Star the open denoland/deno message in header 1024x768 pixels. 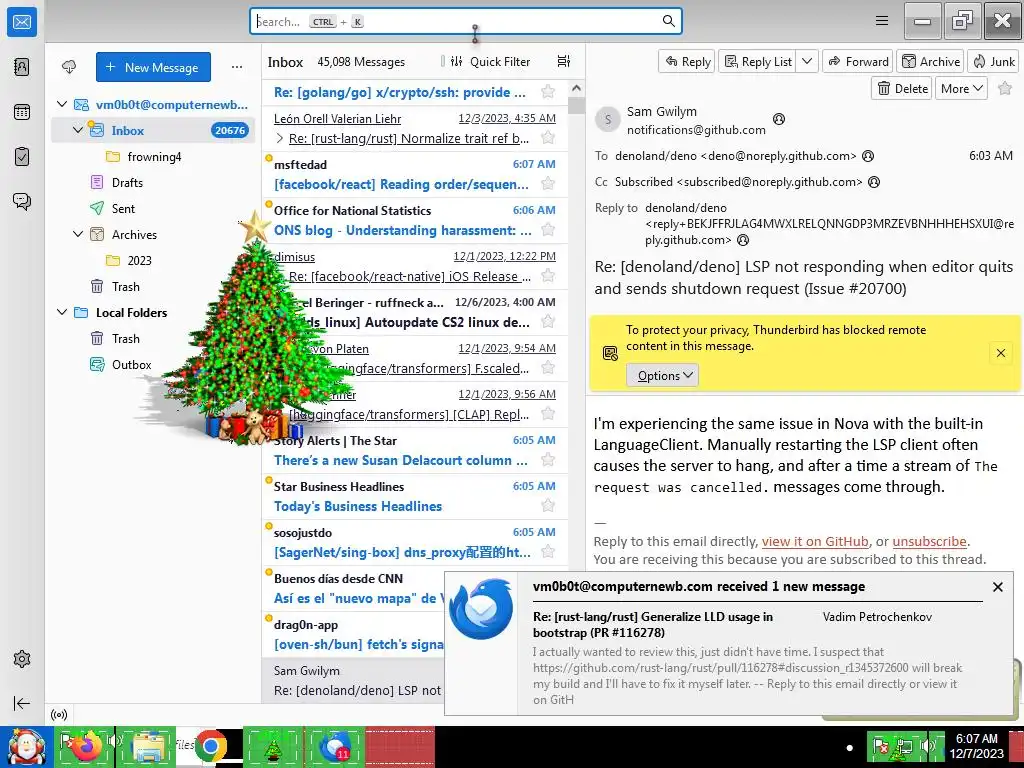pyautogui.click(x=1005, y=88)
